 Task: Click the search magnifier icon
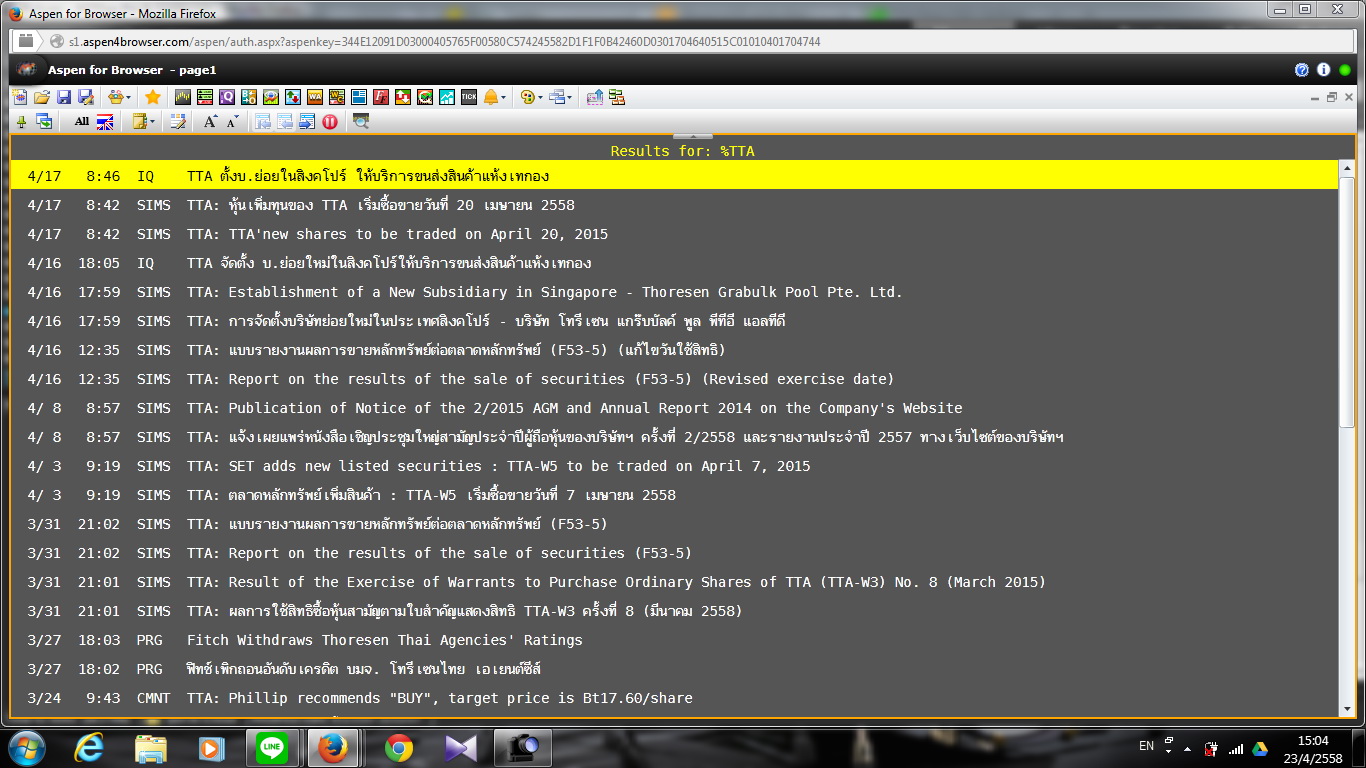(361, 122)
